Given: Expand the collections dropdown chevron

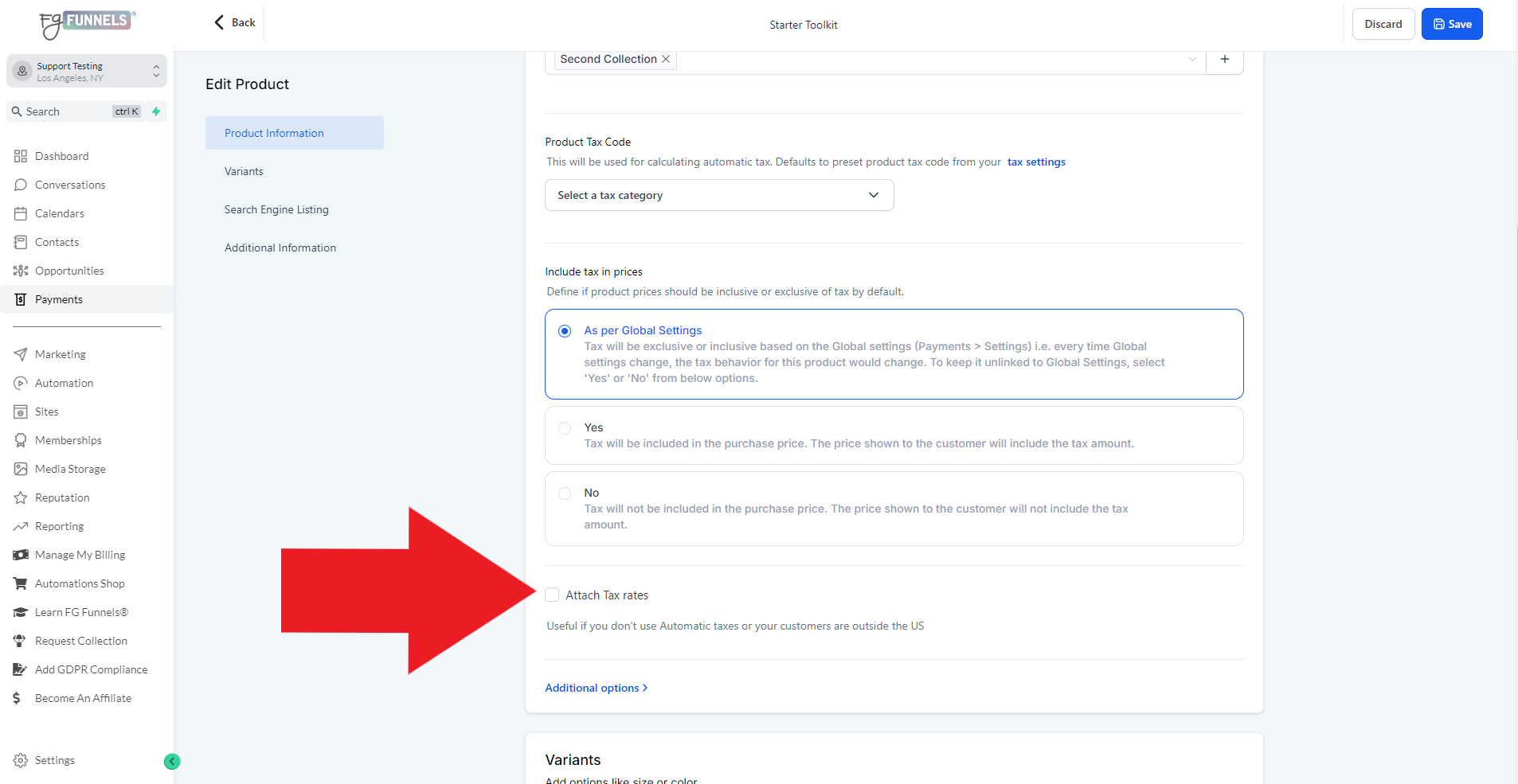Looking at the screenshot, I should pos(1192,59).
